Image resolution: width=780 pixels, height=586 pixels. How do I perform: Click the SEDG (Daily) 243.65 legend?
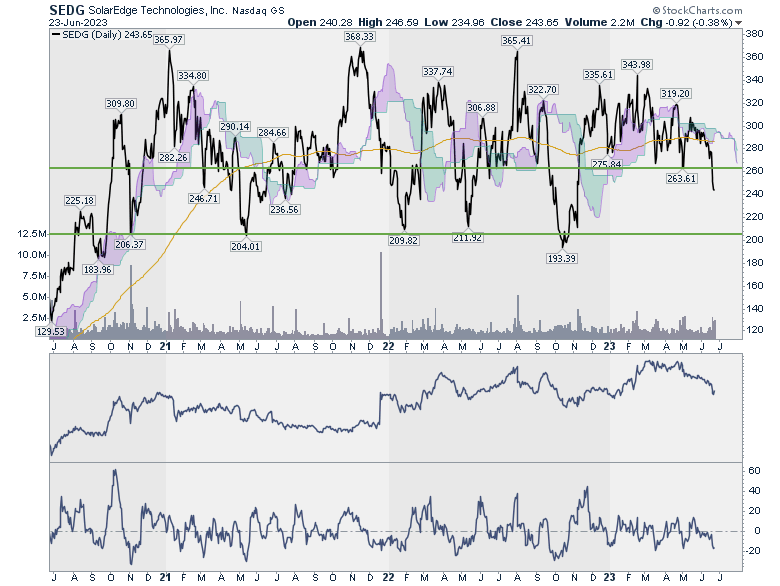[102, 34]
